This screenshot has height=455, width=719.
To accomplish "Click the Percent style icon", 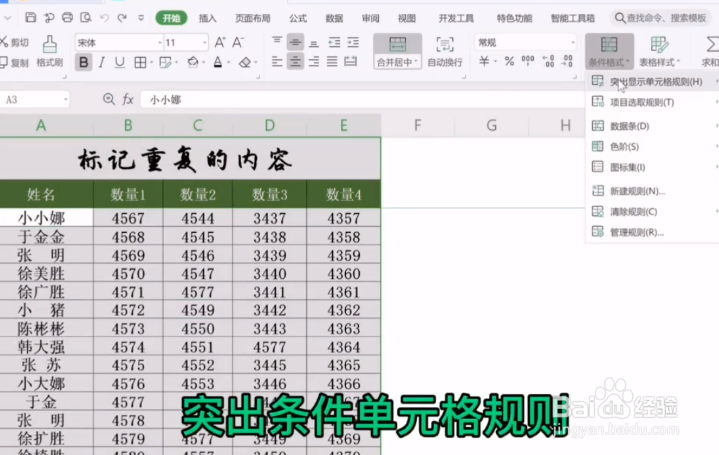I will [x=509, y=61].
